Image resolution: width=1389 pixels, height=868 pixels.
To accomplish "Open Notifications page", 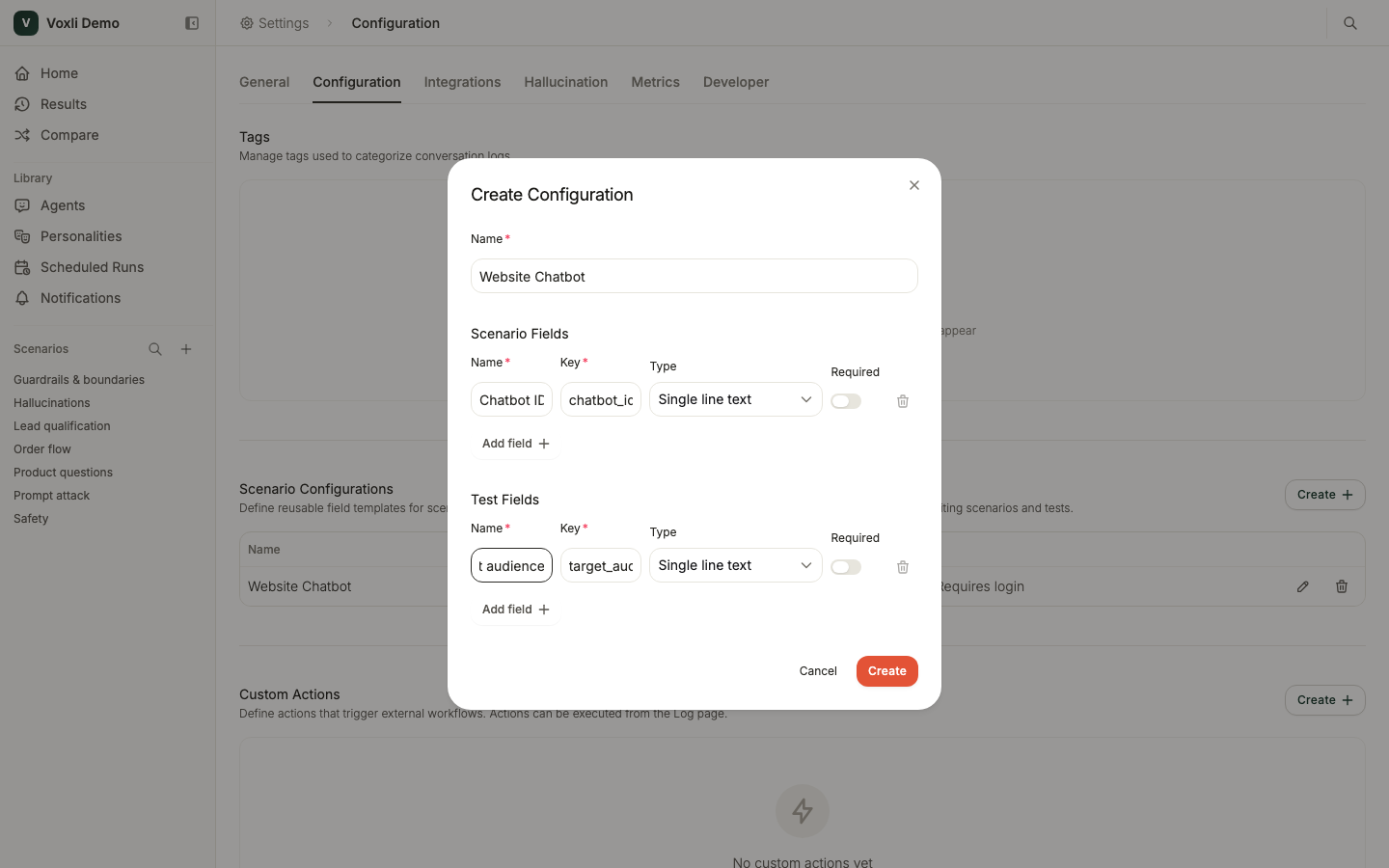I will coord(80,298).
